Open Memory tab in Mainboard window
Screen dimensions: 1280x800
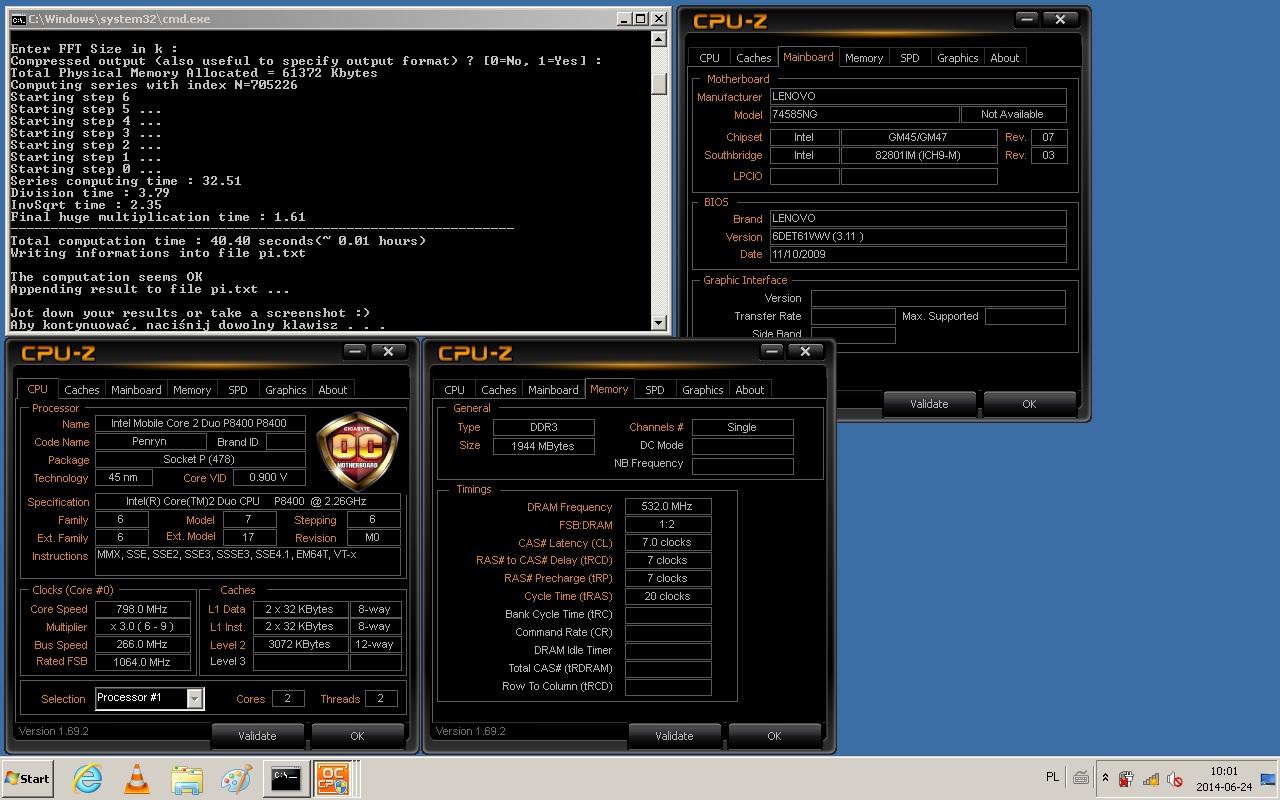864,58
